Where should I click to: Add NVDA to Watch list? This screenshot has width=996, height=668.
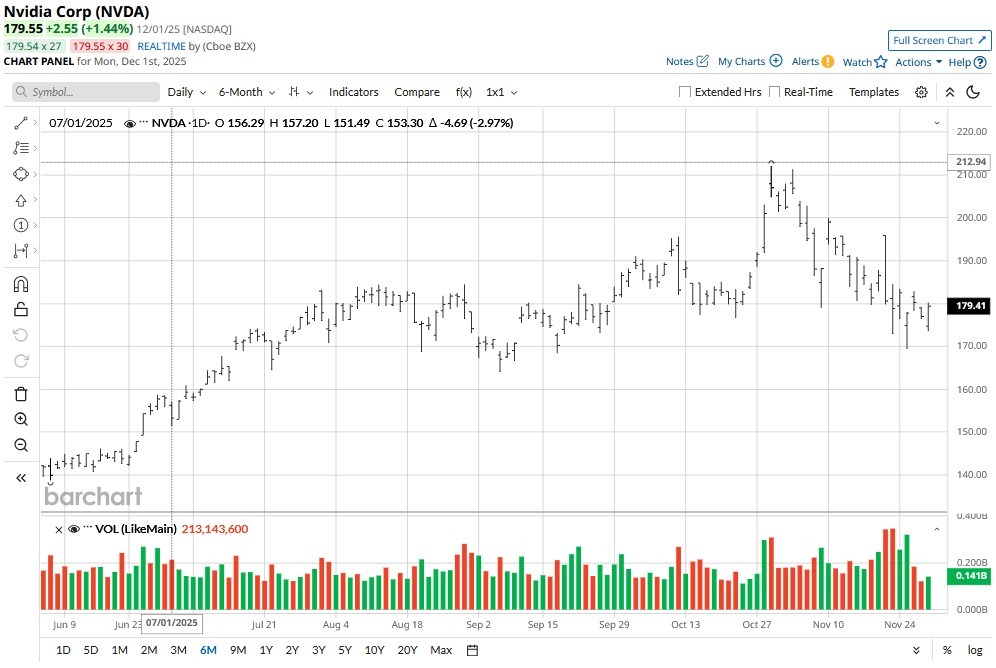(865, 62)
